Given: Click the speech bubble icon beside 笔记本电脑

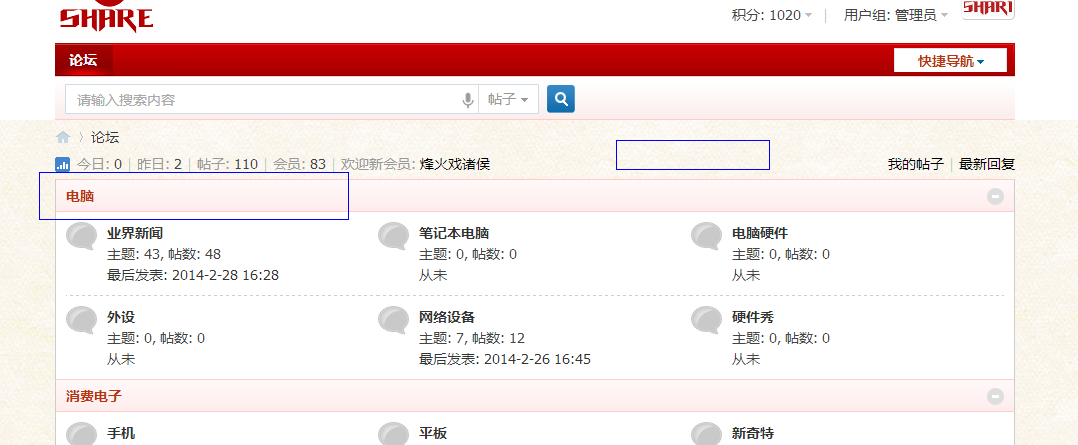Looking at the screenshot, I should point(394,236).
